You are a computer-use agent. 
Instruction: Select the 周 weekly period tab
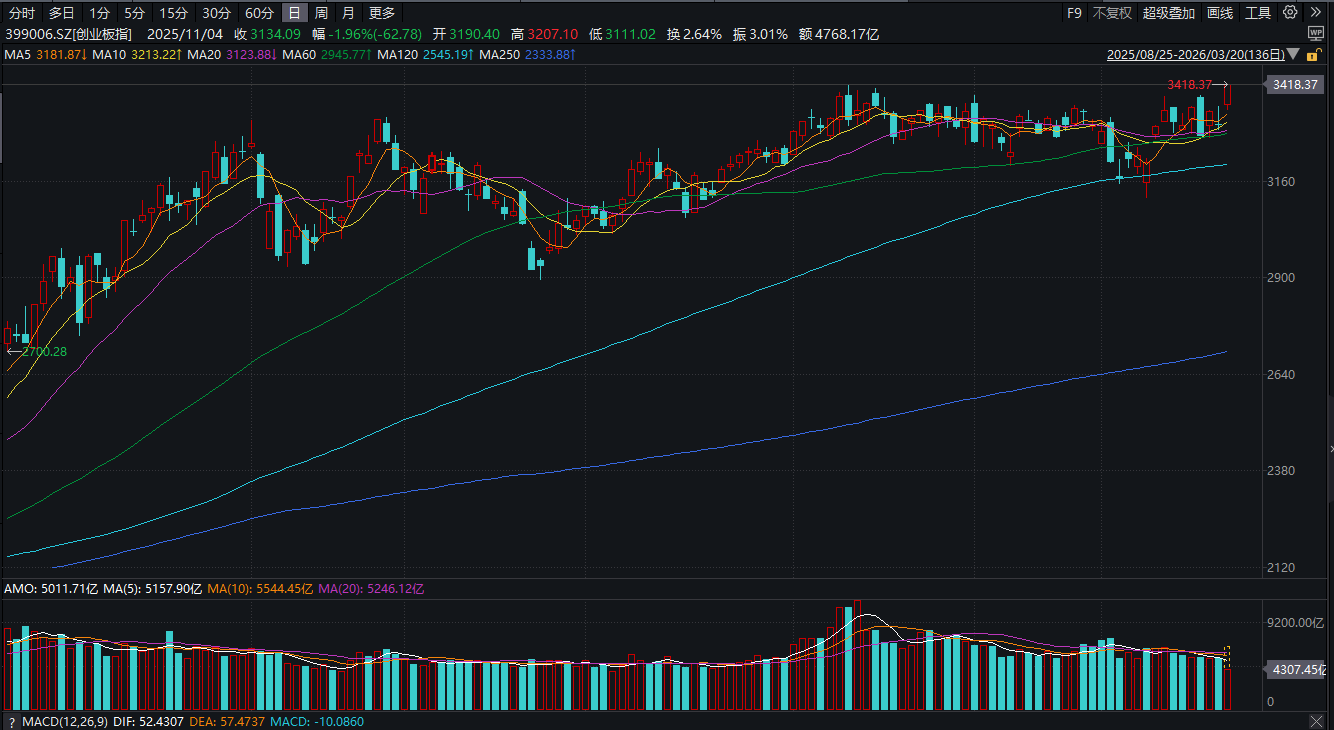pyautogui.click(x=321, y=13)
